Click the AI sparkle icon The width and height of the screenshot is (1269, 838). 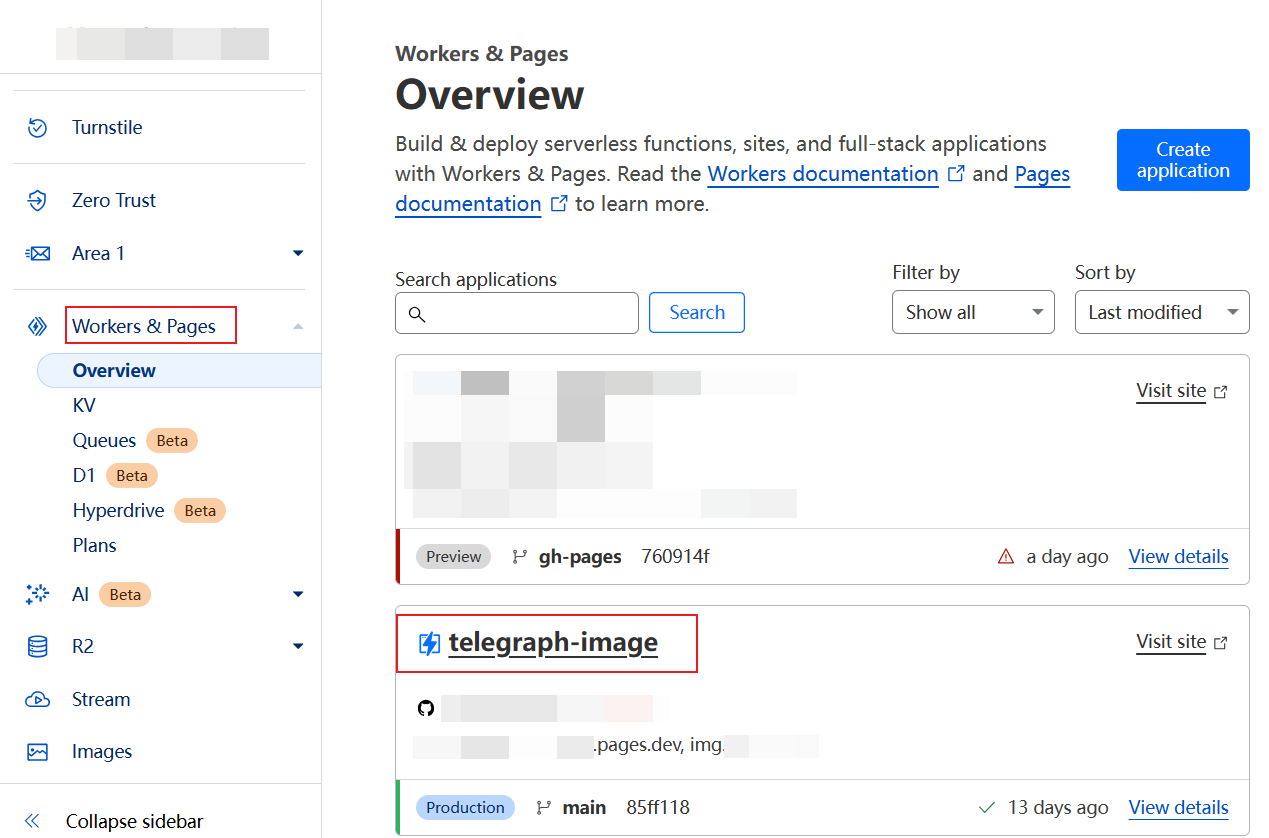[x=37, y=594]
